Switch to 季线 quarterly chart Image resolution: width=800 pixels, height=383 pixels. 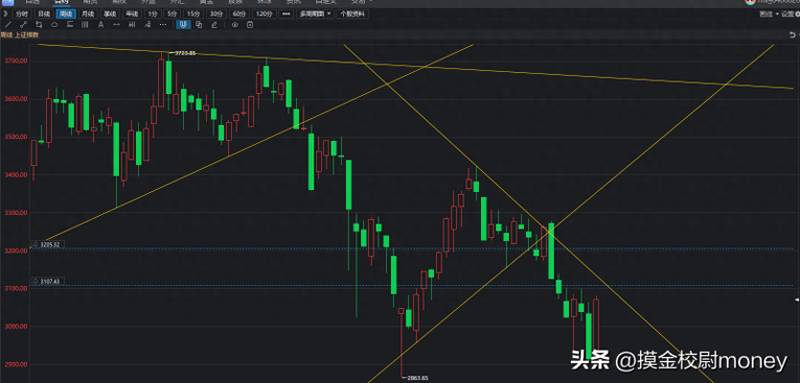point(110,14)
